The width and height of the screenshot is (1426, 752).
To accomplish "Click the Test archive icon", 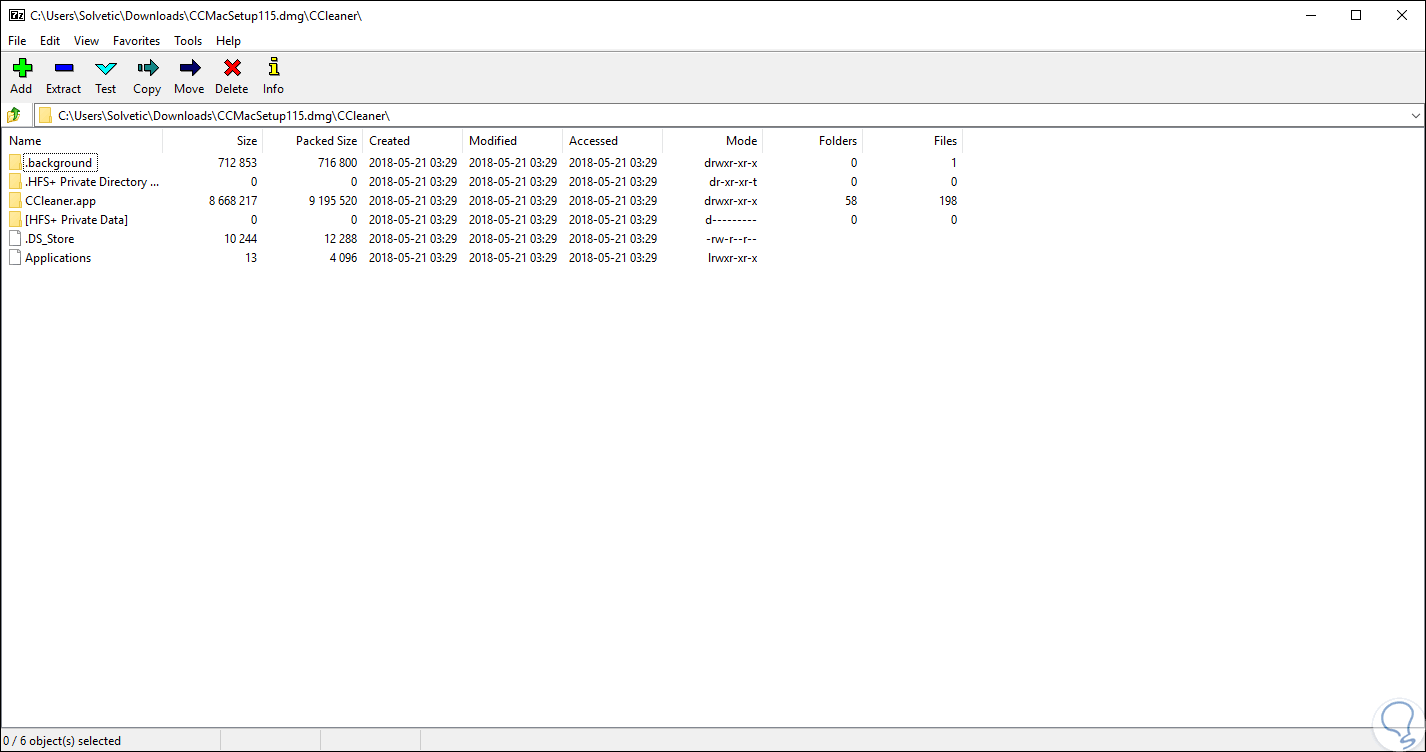I will tap(105, 68).
